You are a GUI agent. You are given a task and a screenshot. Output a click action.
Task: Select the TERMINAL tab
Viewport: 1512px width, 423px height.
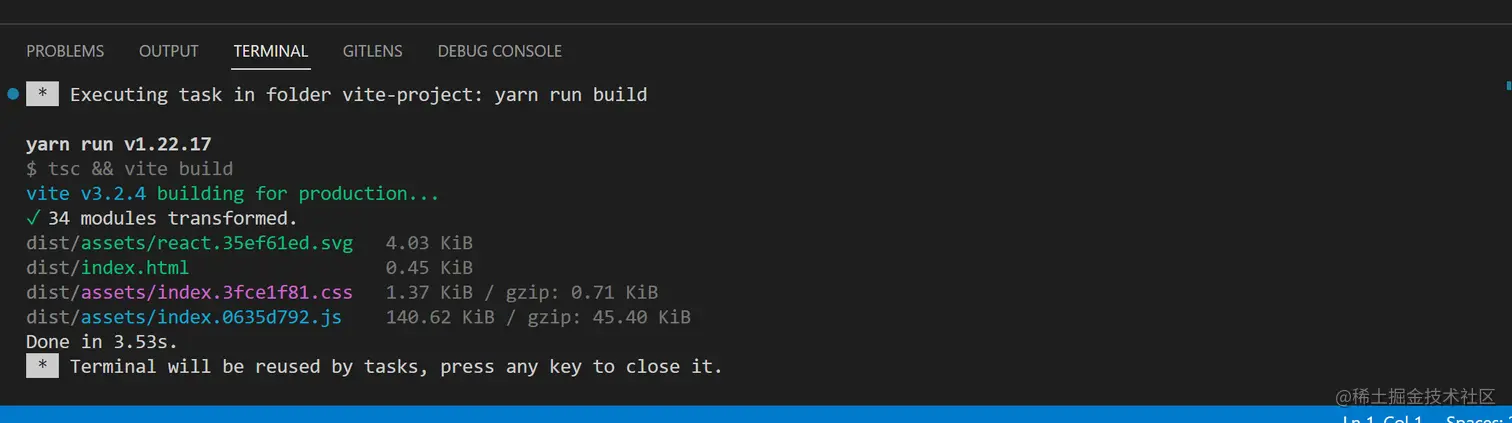click(271, 51)
